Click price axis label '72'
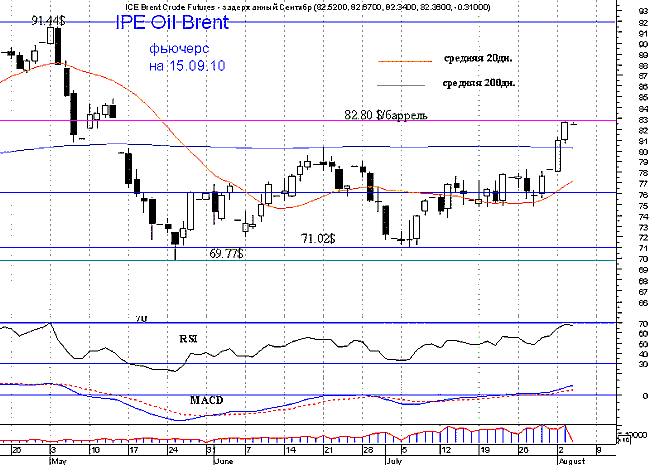The height and width of the screenshot is (465, 650). [643, 237]
